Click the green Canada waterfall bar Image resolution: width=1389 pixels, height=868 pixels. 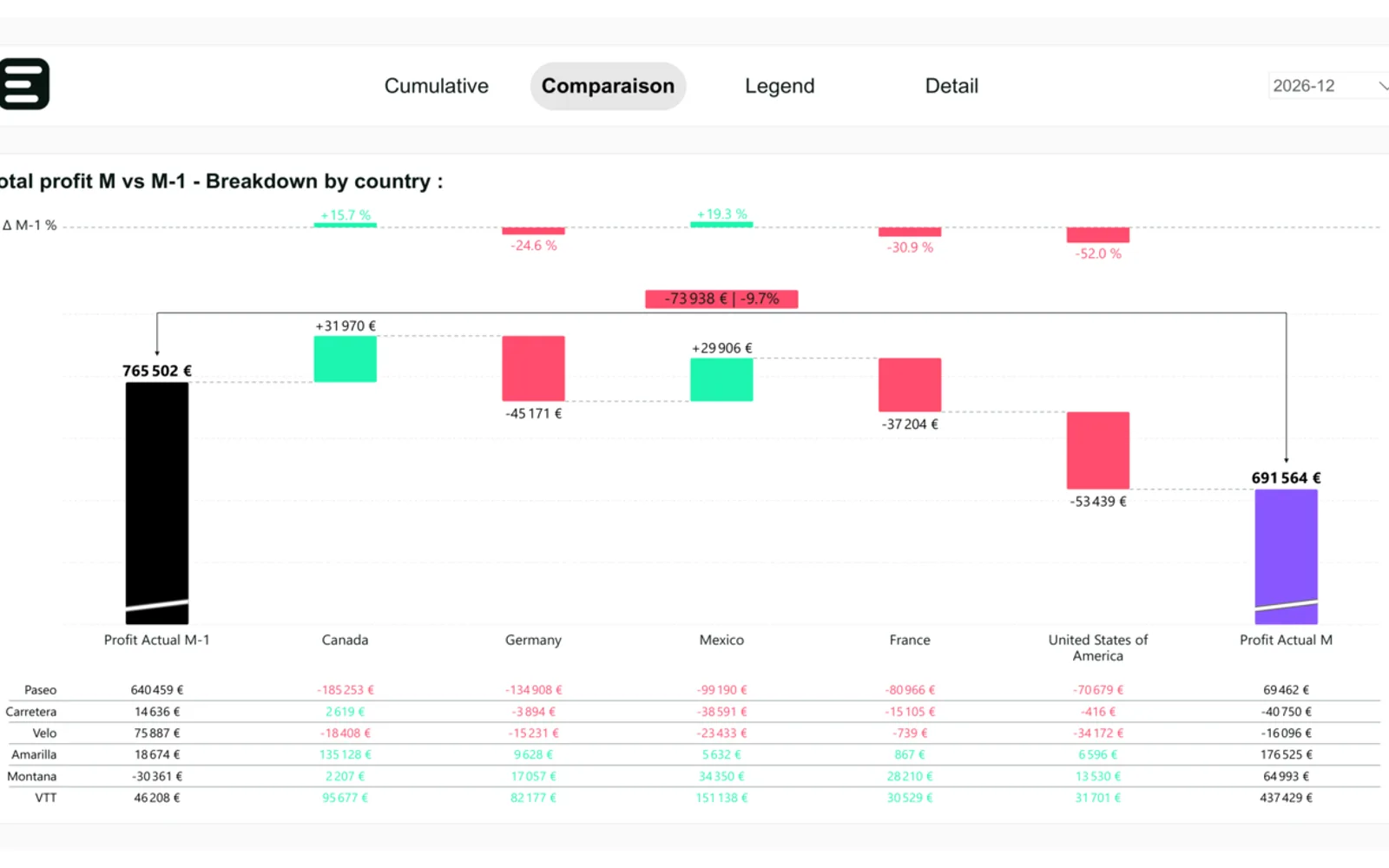click(x=346, y=359)
